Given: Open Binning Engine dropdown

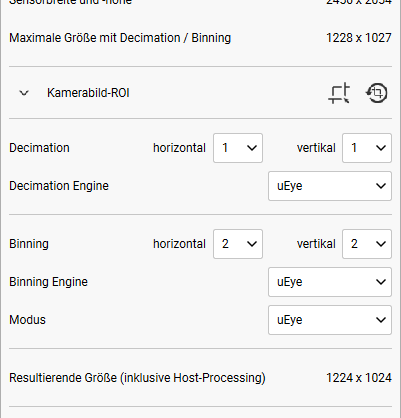Looking at the screenshot, I should click(330, 282).
